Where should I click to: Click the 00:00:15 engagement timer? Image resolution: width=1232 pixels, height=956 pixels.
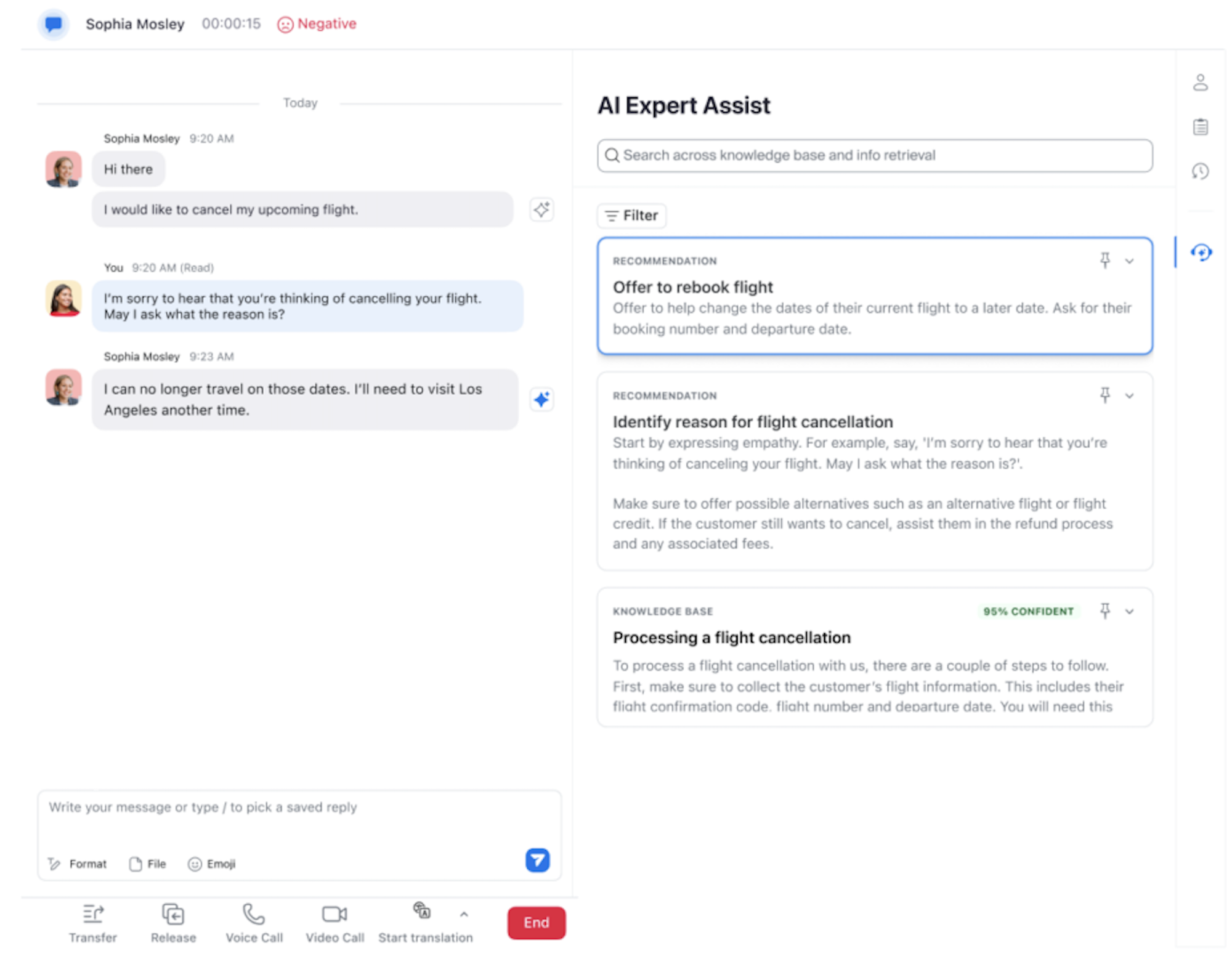(231, 24)
